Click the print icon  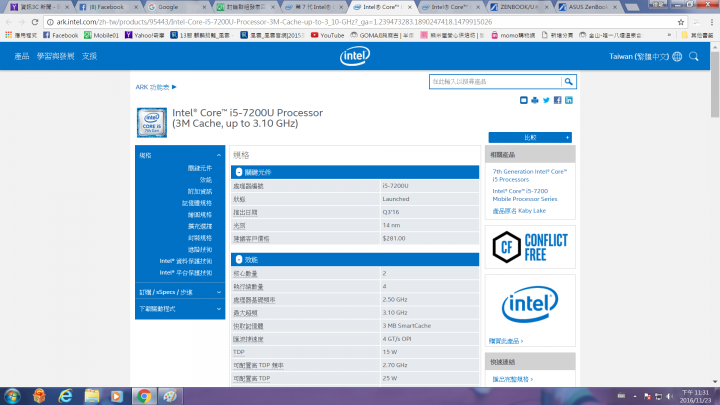tap(534, 100)
